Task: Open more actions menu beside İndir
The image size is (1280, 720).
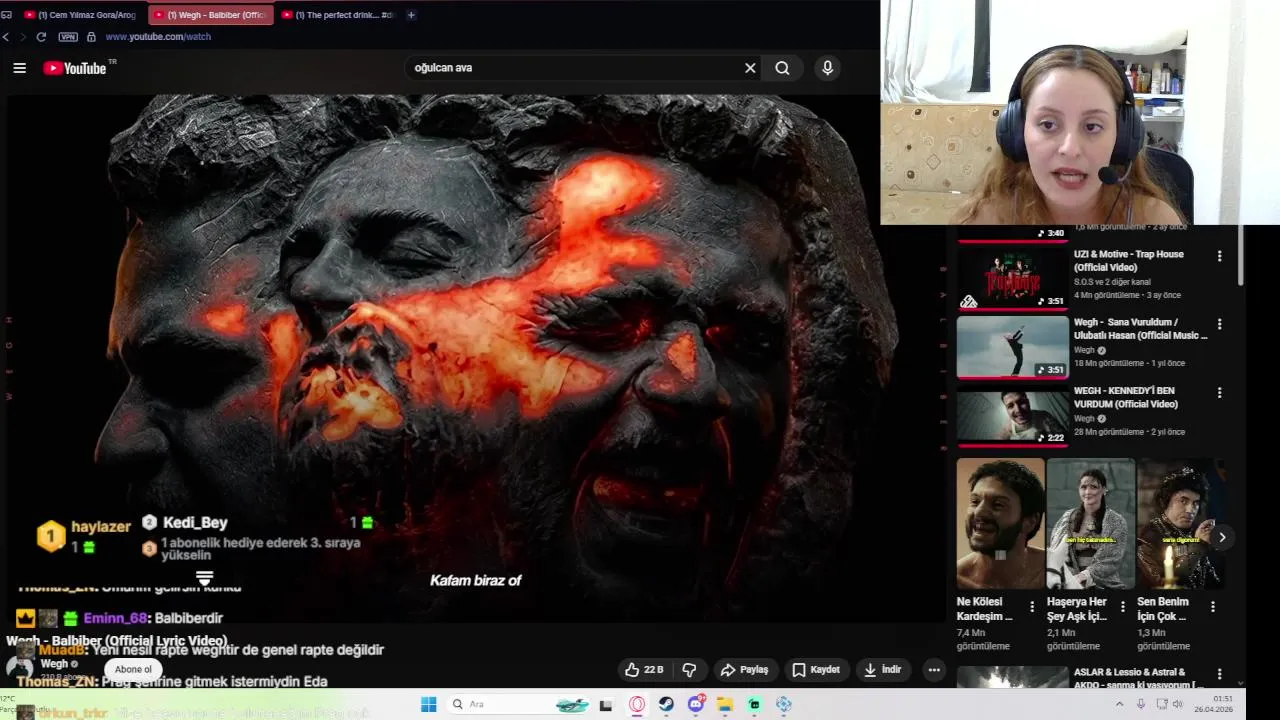Action: pos(934,670)
